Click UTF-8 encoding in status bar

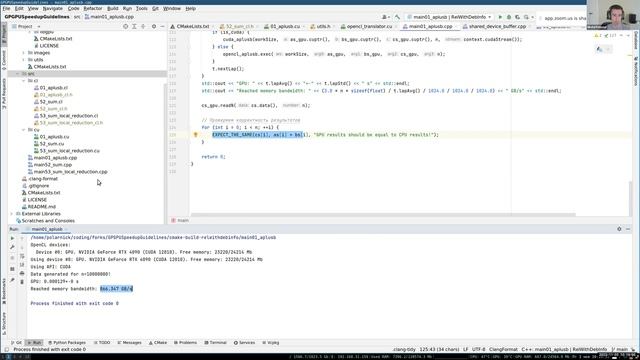click(478, 349)
